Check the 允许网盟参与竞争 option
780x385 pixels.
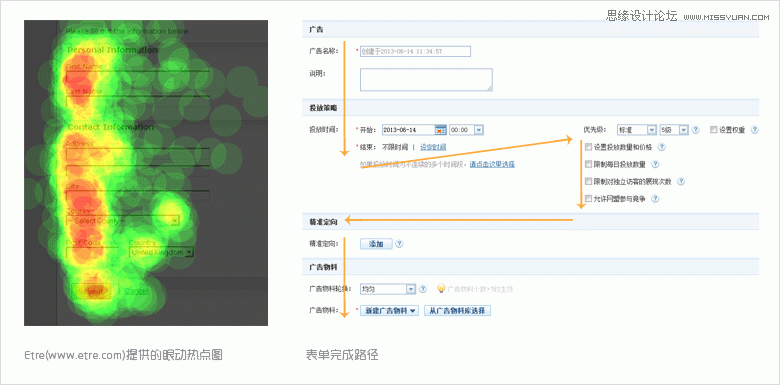tap(589, 198)
